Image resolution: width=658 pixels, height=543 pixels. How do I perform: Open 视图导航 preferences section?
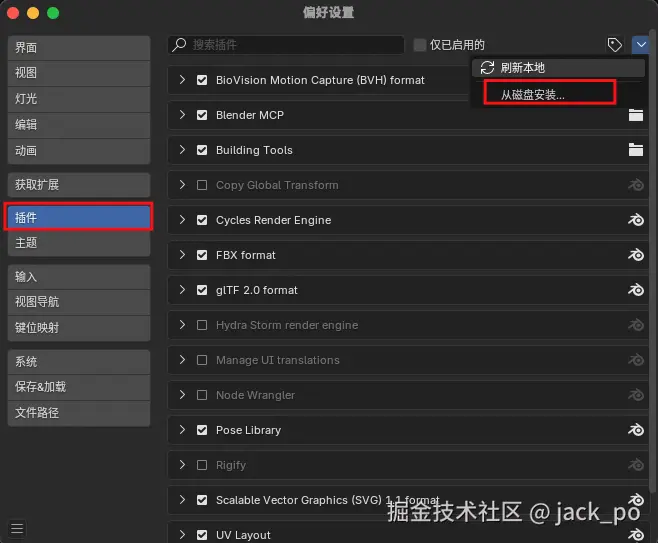[79, 302]
